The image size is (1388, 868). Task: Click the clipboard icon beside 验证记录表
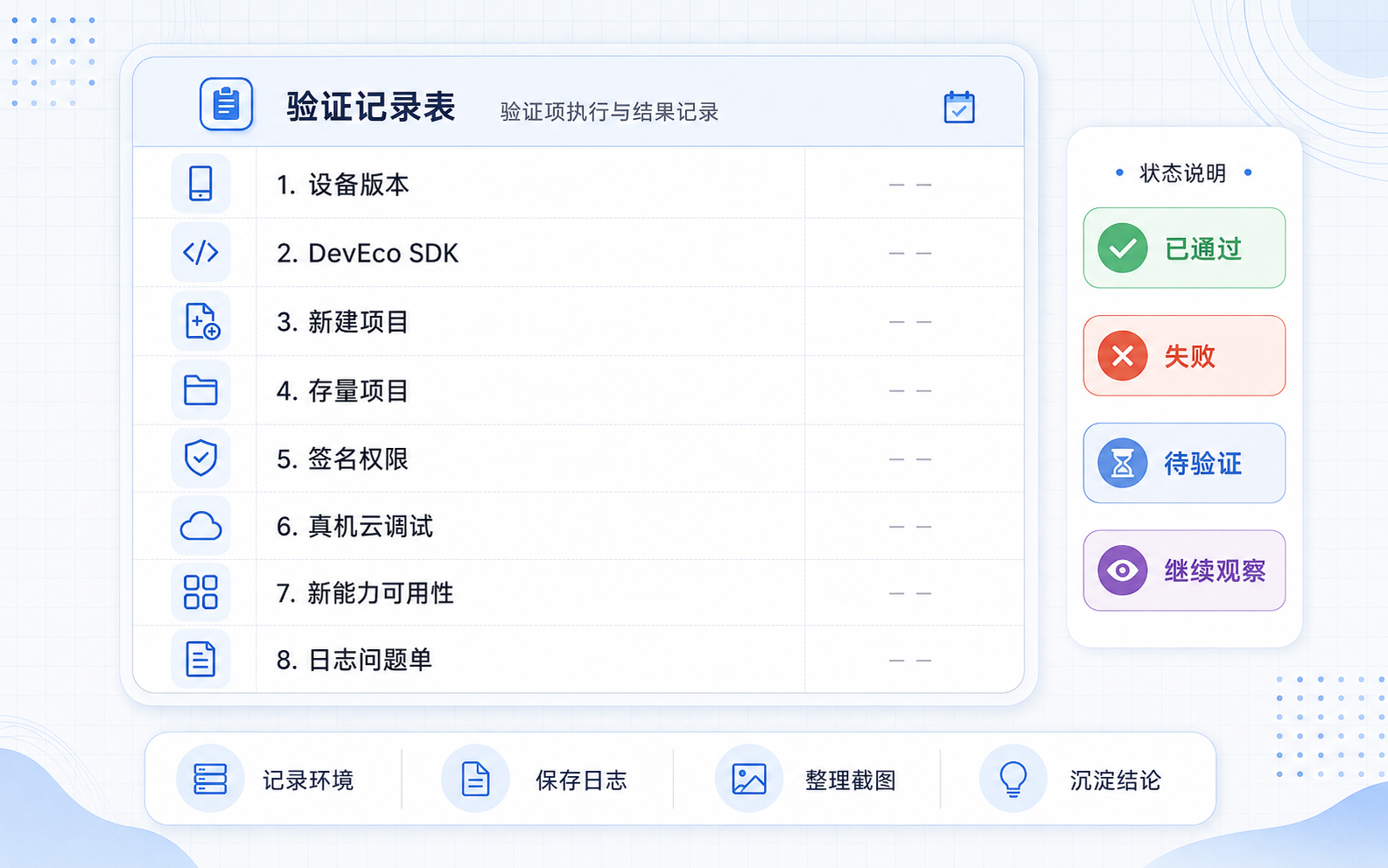tap(227, 104)
